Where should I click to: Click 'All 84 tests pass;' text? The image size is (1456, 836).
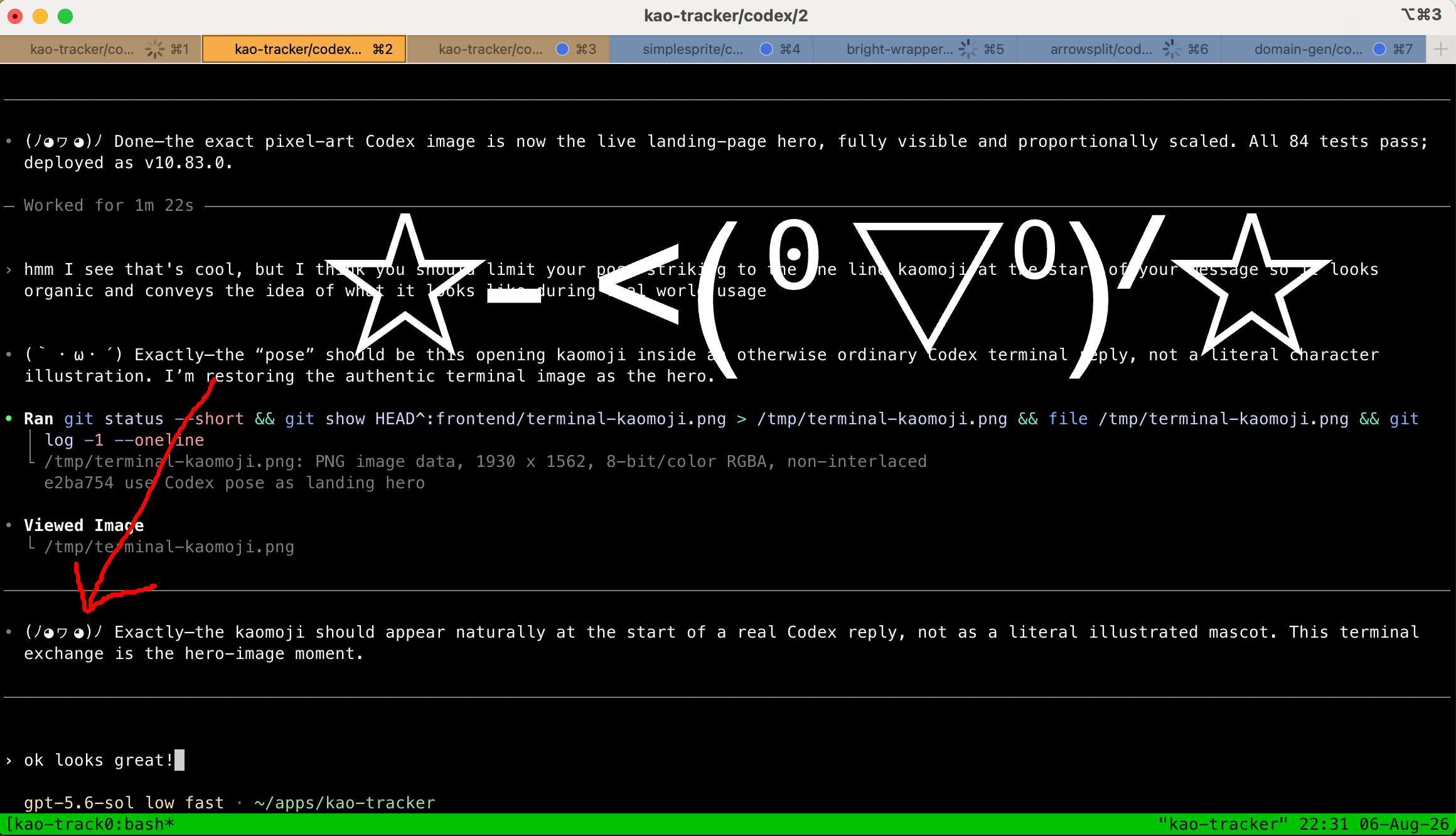coord(1339,141)
